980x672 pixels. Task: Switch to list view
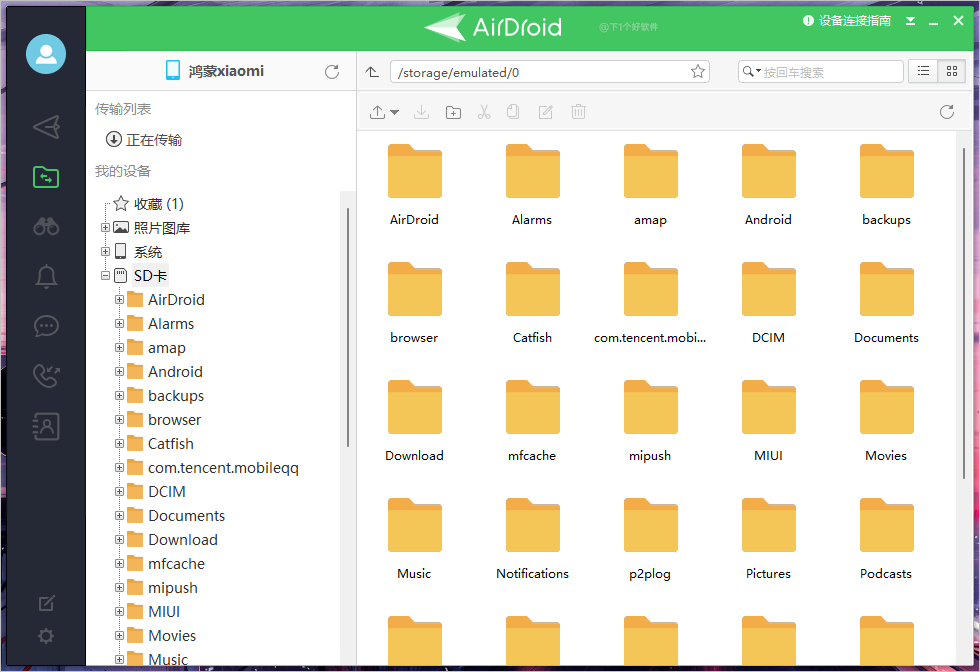pos(923,71)
